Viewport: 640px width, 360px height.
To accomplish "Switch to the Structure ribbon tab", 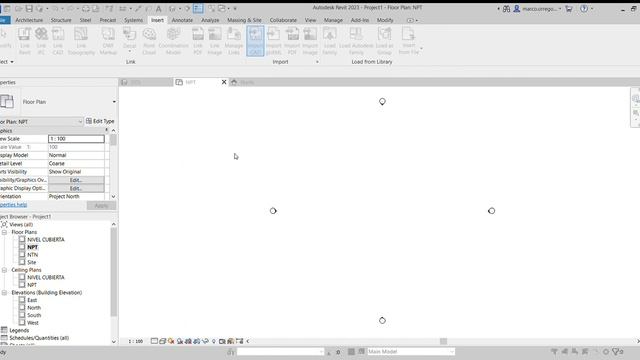I will point(61,20).
